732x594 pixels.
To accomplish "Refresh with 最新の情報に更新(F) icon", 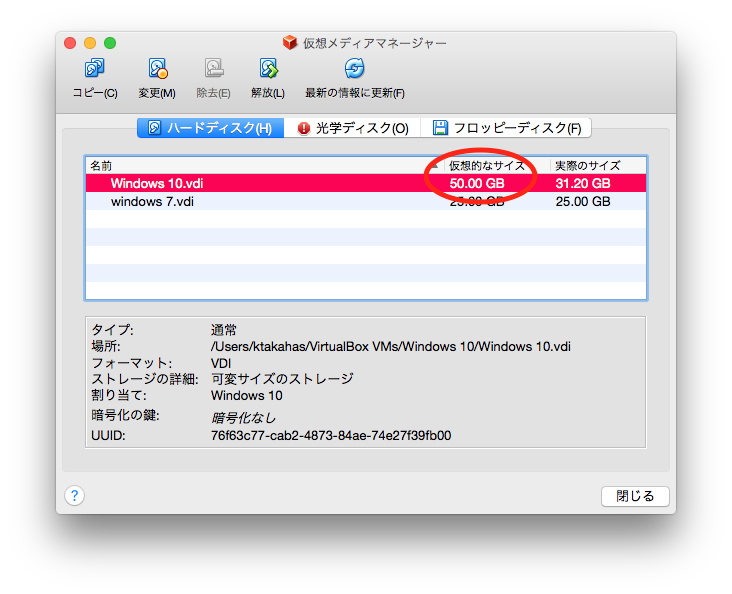I will pyautogui.click(x=355, y=69).
